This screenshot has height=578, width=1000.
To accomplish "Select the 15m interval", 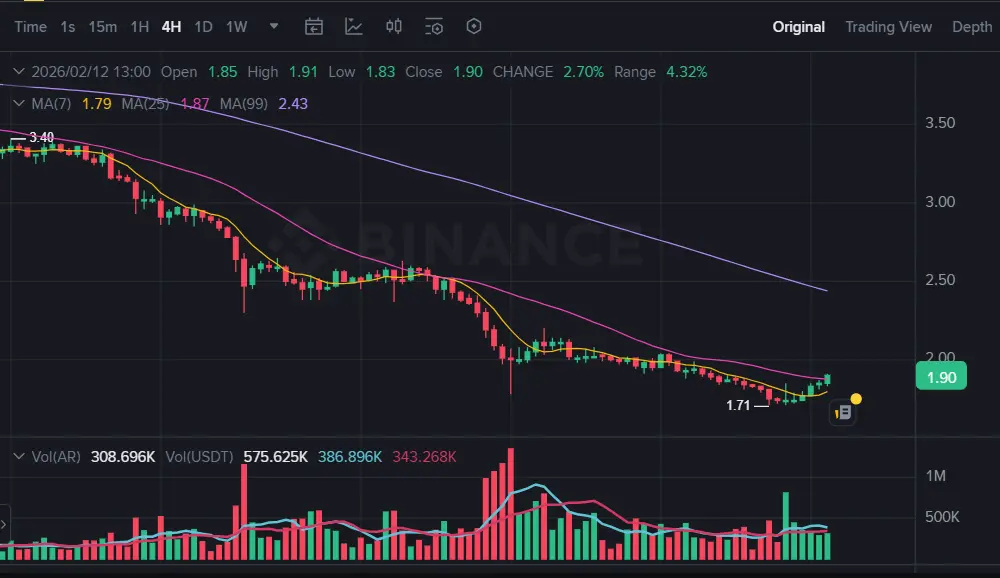I will [x=103, y=27].
